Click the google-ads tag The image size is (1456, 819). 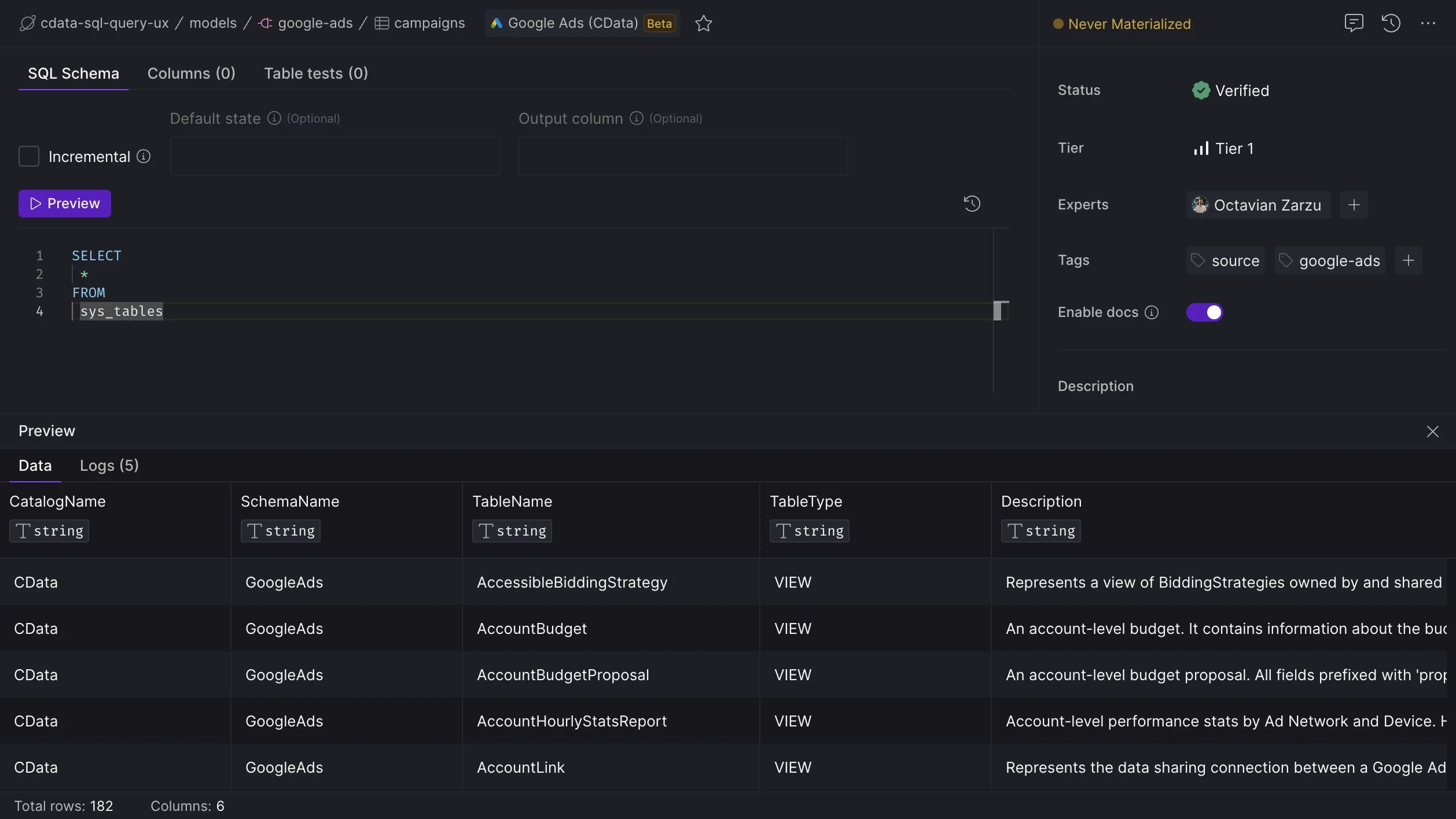point(1329,260)
